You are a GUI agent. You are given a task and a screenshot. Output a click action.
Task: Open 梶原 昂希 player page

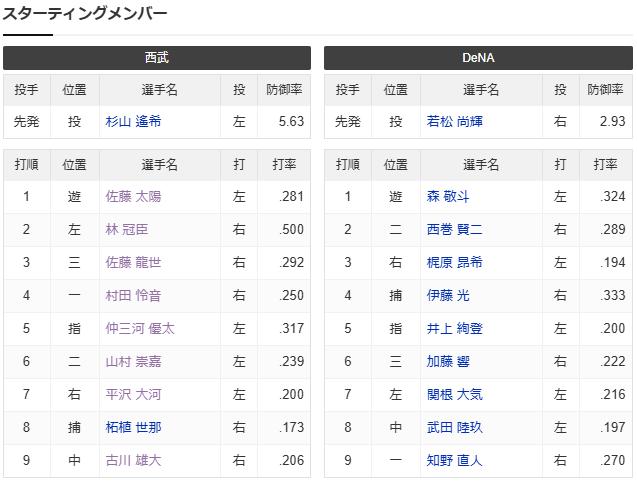pos(455,263)
